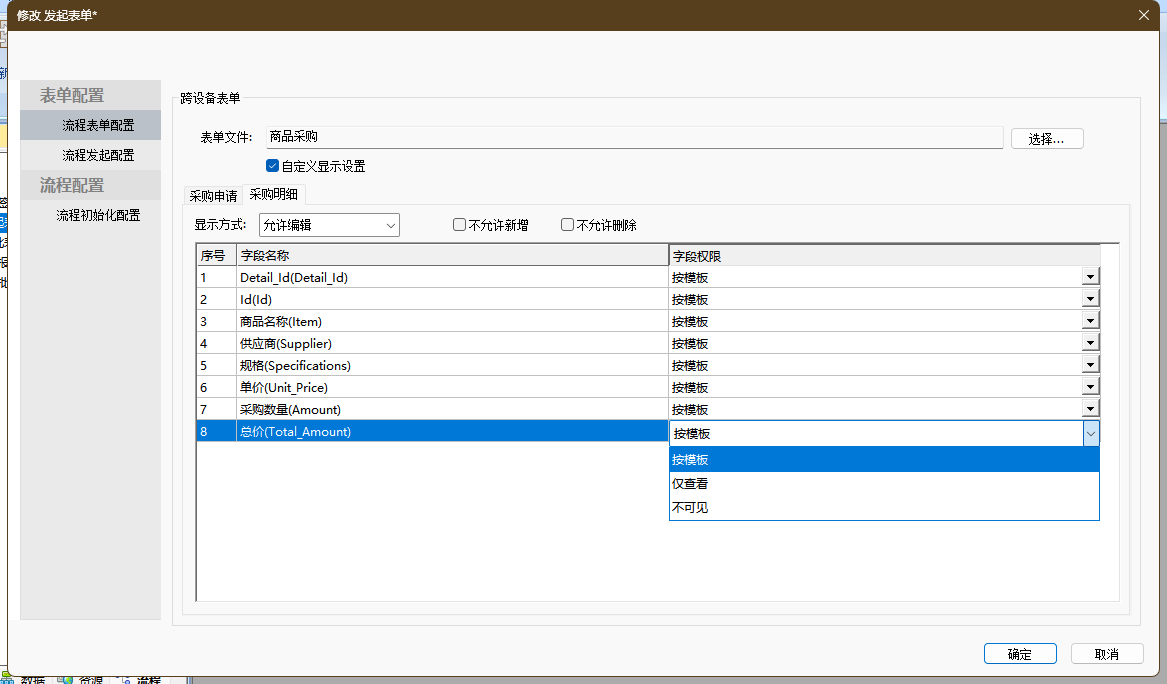Open permission dropdown arrow for 供应商 row

[x=1090, y=343]
